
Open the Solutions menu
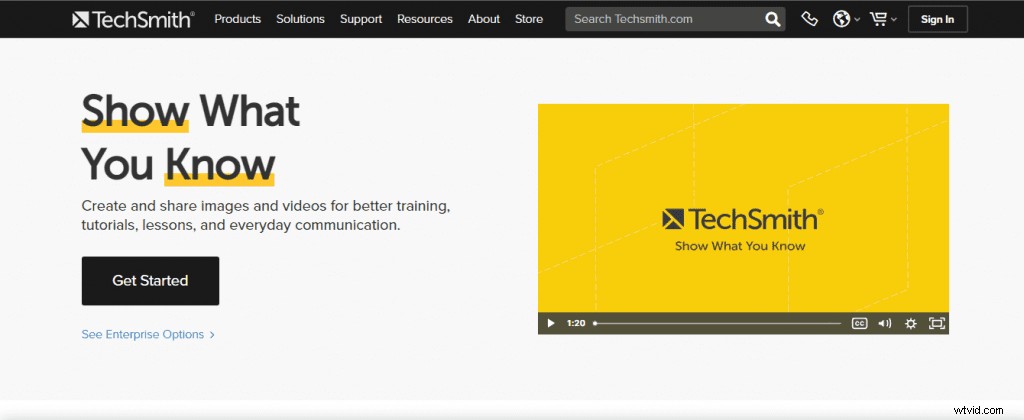click(300, 19)
